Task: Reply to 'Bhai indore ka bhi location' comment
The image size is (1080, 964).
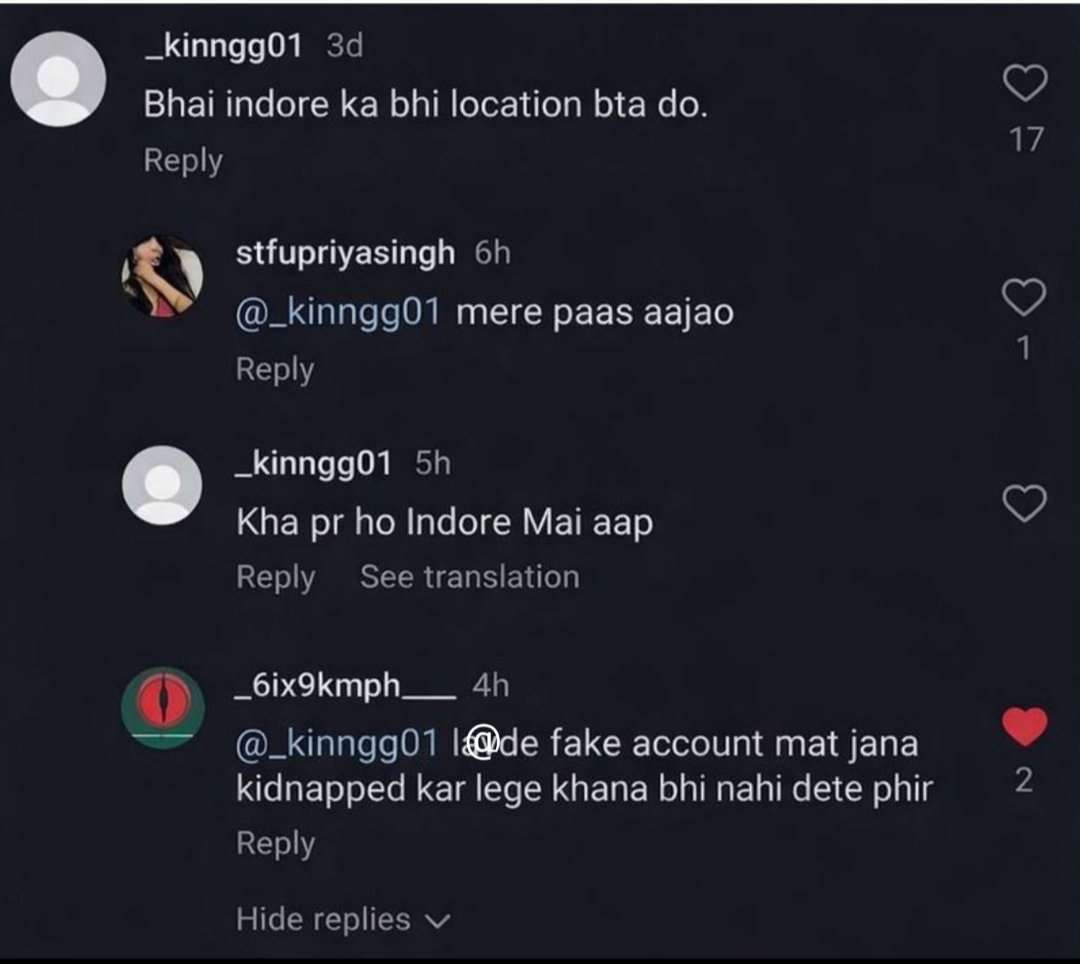Action: pyautogui.click(x=183, y=160)
